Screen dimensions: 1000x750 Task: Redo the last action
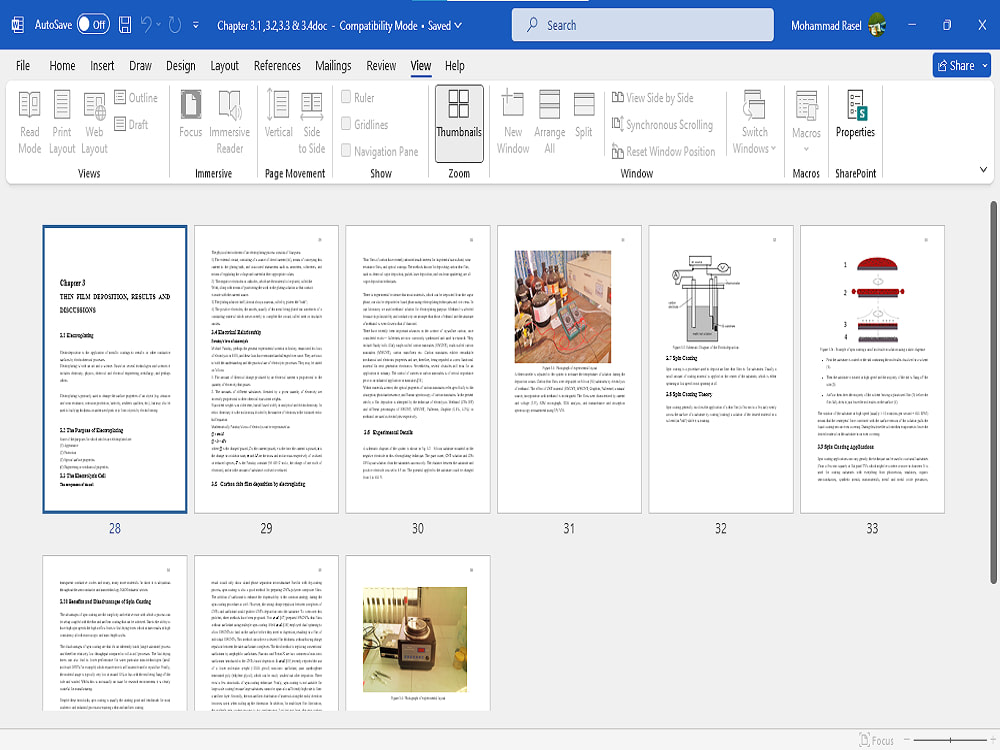pos(175,25)
